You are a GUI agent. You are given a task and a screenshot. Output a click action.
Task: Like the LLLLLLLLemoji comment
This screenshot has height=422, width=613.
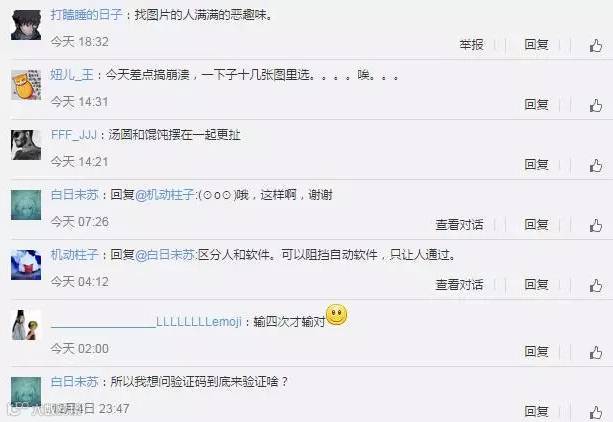point(596,352)
